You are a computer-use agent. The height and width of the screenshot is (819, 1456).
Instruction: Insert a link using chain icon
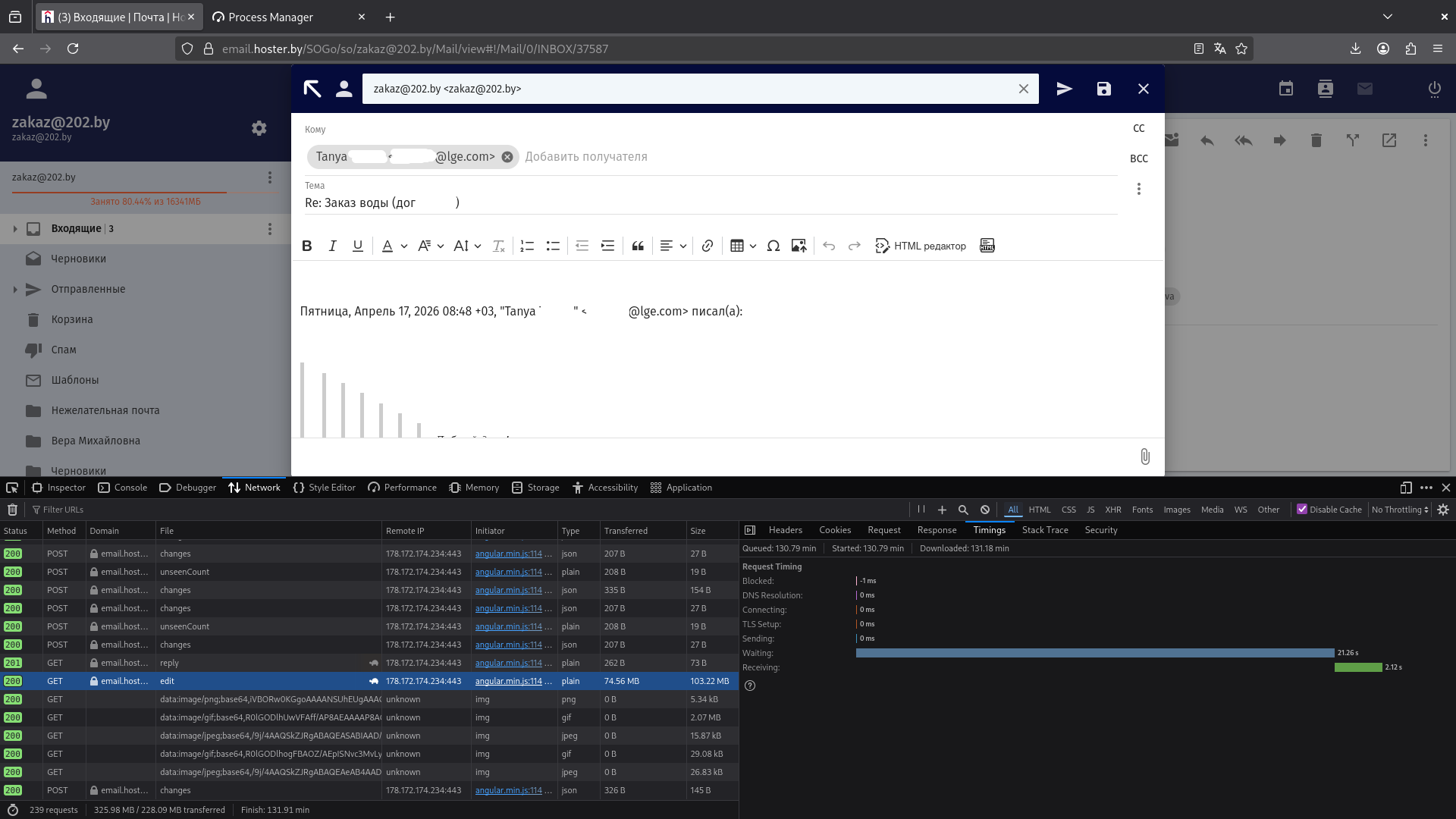pyautogui.click(x=707, y=246)
